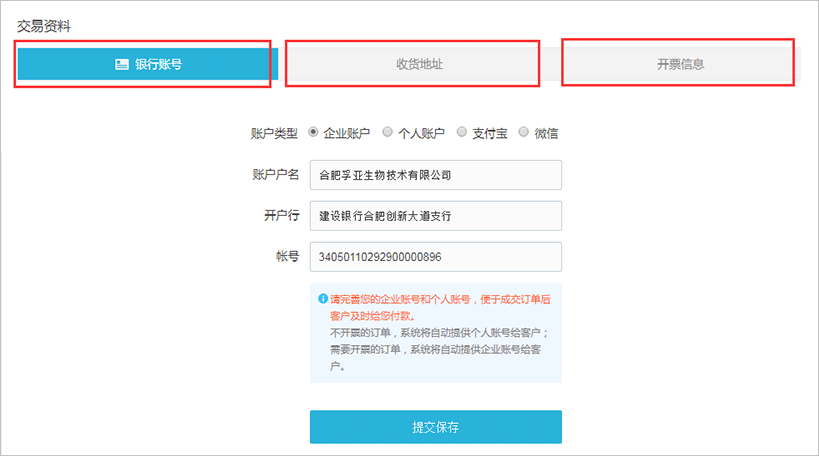Click into the 帐号 number field
This screenshot has height=456, width=819.
(x=436, y=256)
